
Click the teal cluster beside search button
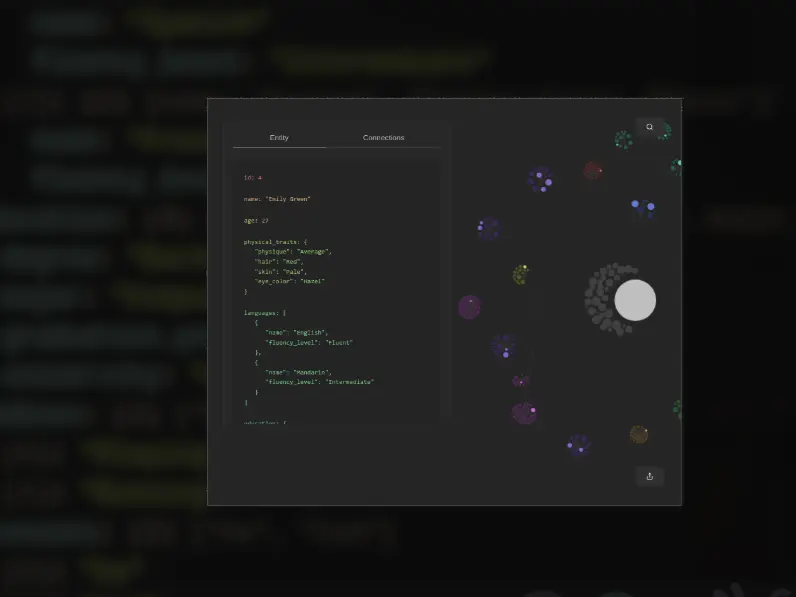tap(624, 140)
